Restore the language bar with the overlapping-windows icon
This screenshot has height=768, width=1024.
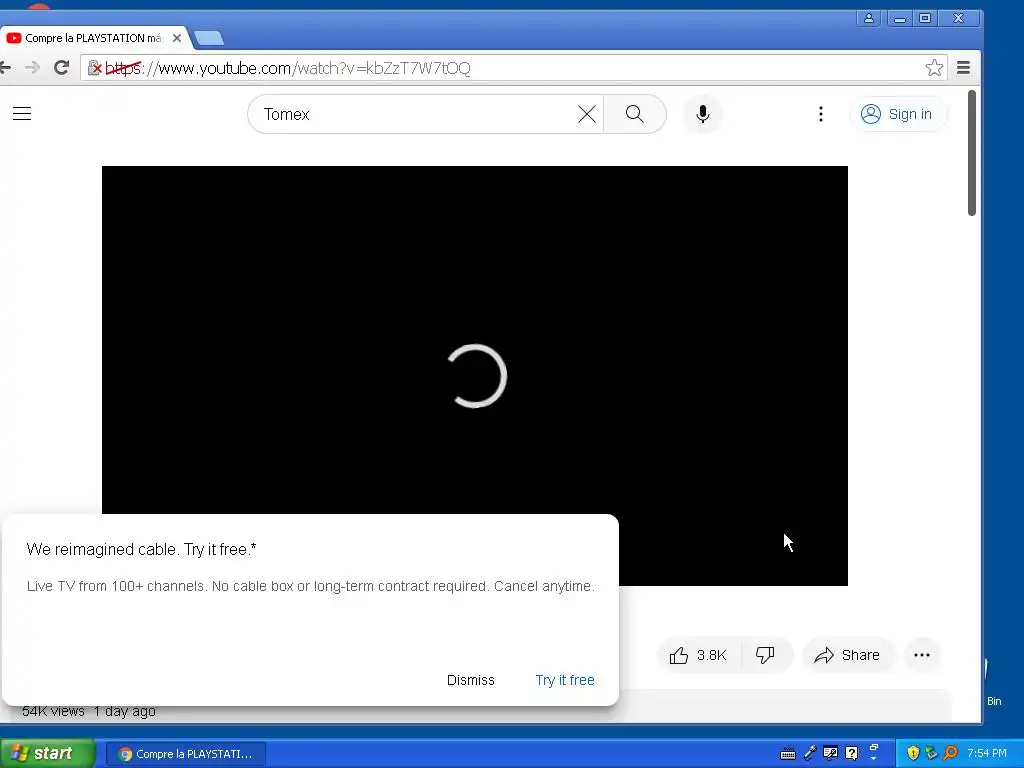874,747
